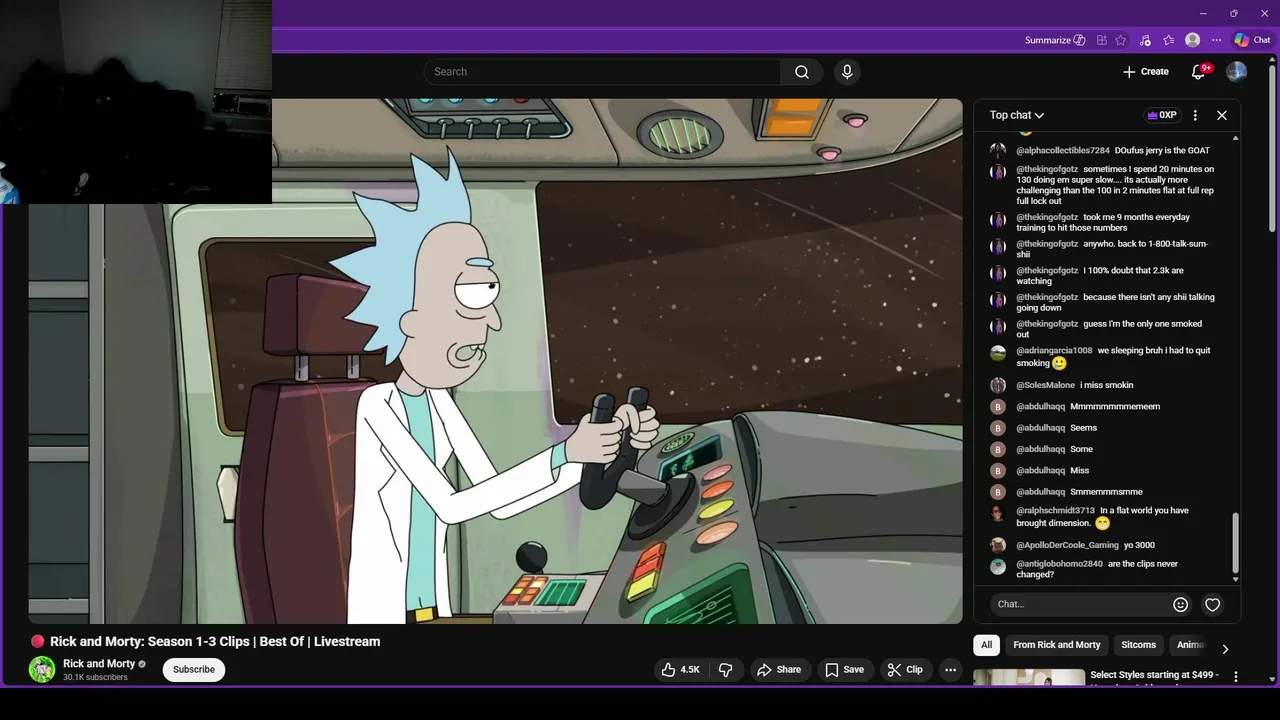
Task: Select the All filter chip
Action: click(986, 645)
